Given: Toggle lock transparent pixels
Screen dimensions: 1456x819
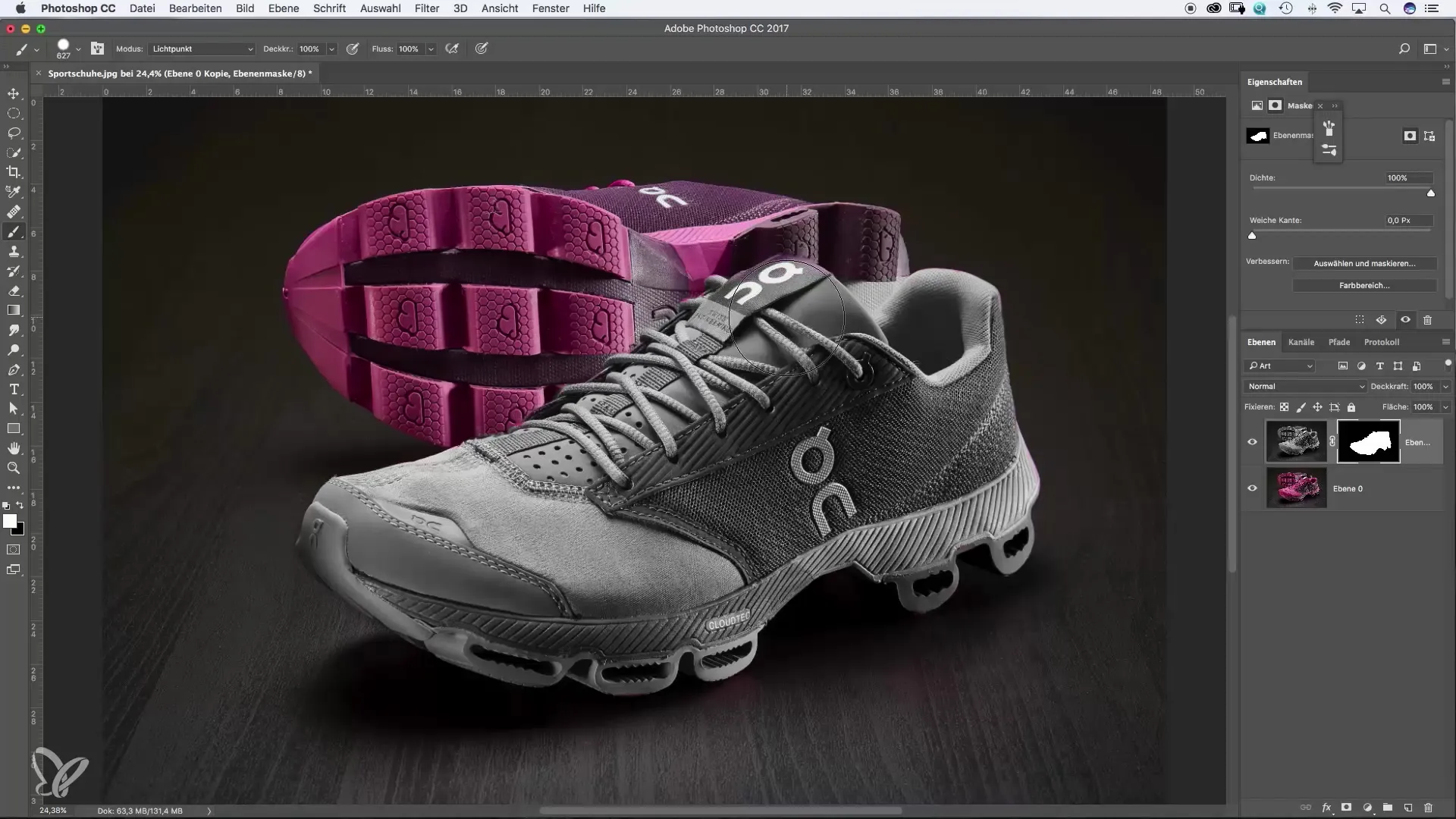Looking at the screenshot, I should click(1284, 407).
